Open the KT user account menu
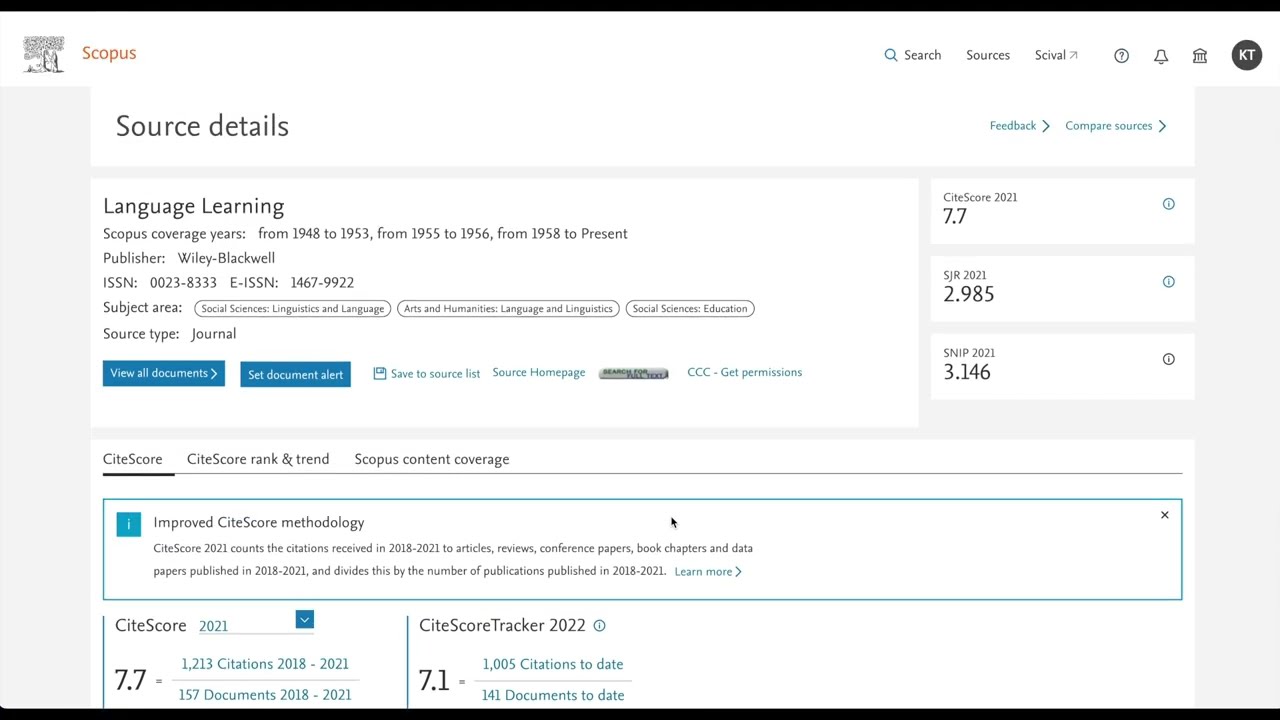 coord(1247,55)
